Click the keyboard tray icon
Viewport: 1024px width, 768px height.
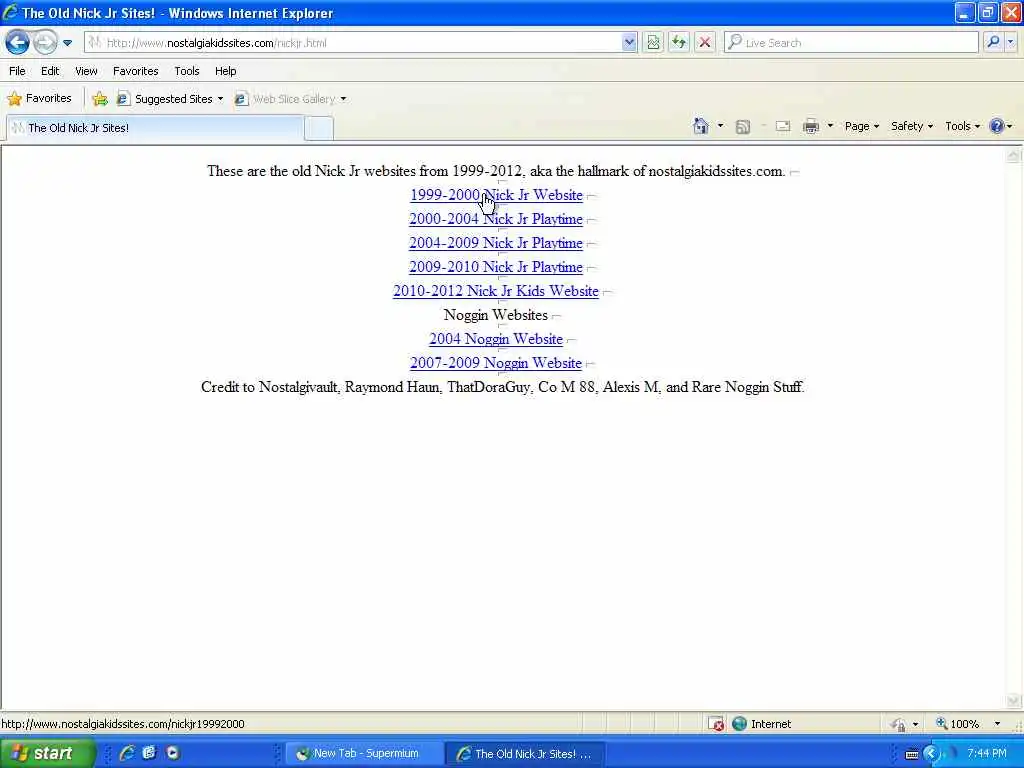coord(912,754)
